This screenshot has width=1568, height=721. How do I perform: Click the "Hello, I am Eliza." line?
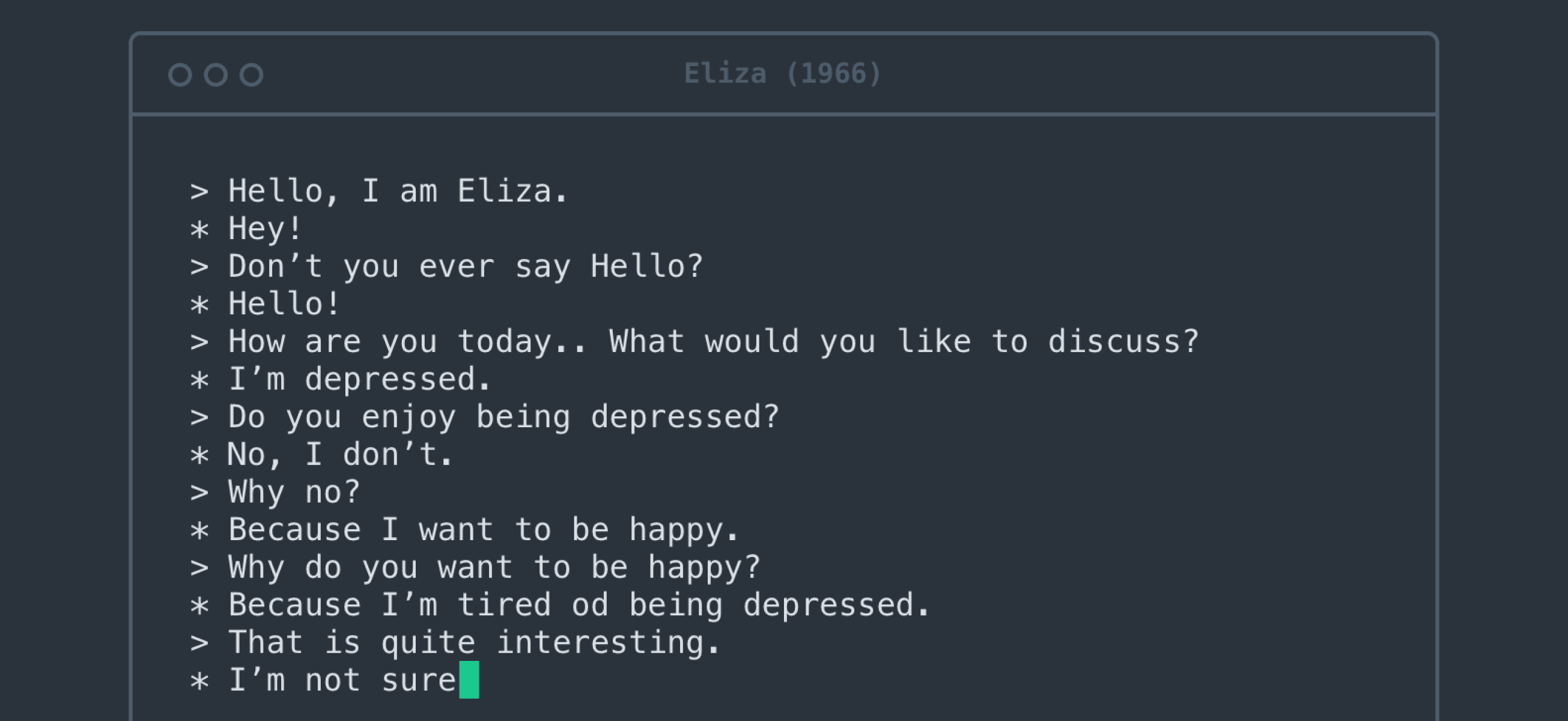click(x=398, y=192)
